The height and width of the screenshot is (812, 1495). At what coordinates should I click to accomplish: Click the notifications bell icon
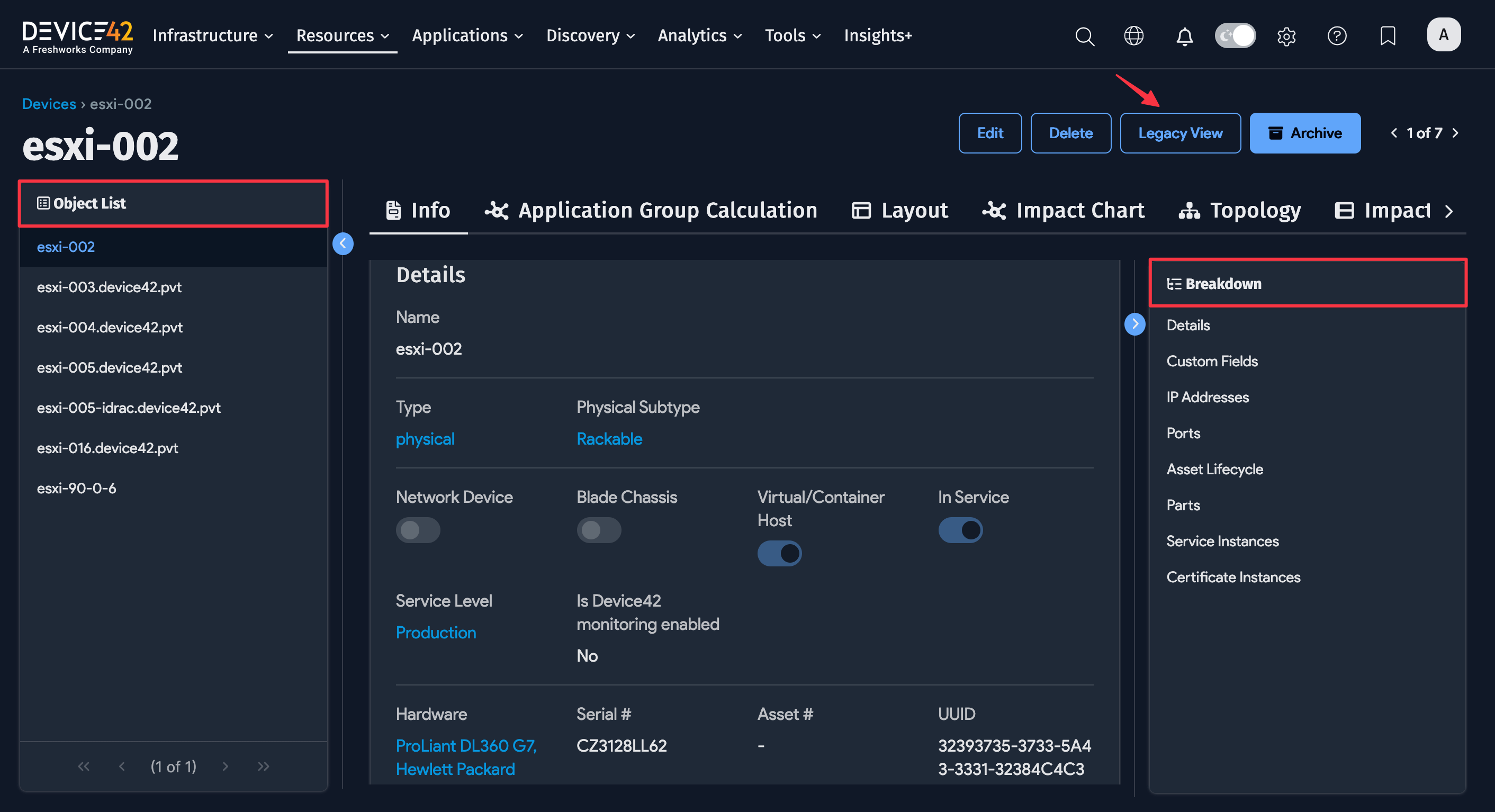click(1184, 36)
